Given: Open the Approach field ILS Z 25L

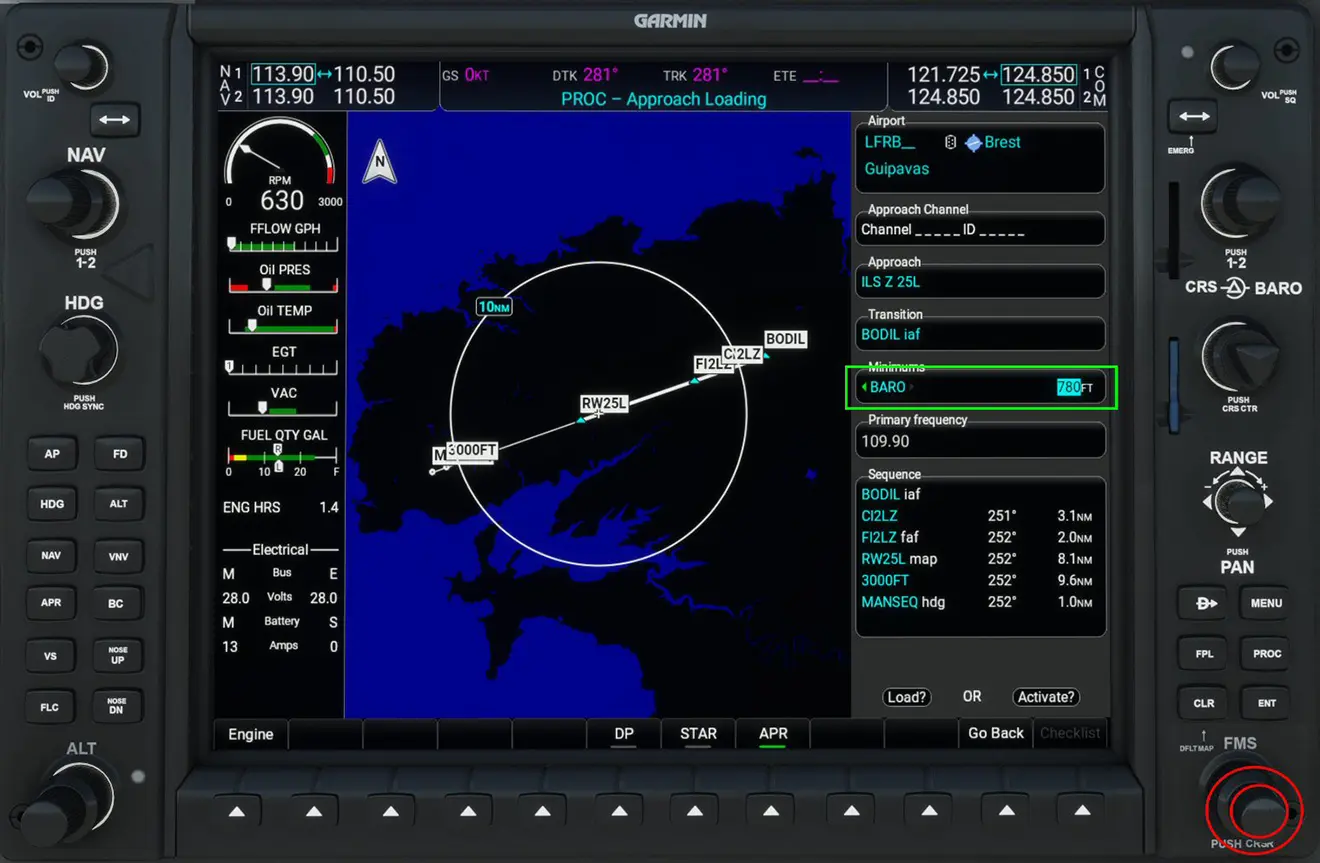Looking at the screenshot, I should tap(980, 282).
